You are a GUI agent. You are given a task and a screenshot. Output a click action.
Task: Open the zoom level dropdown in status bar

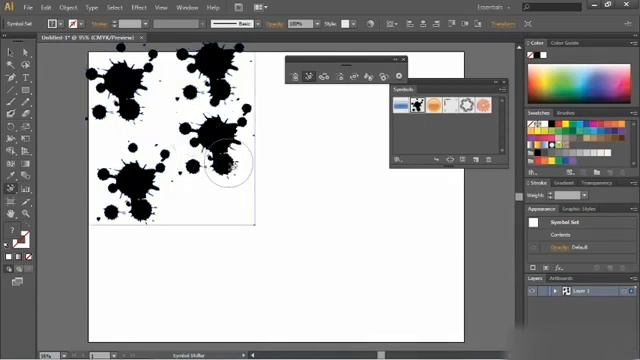[64, 356]
